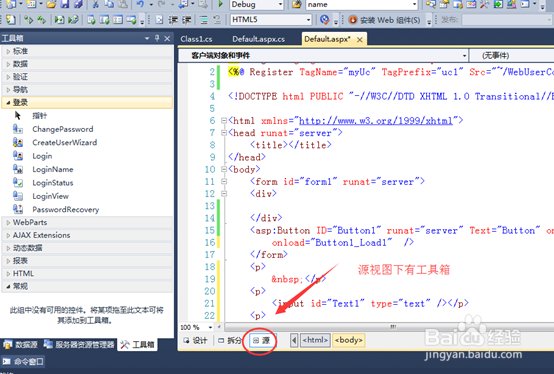554x374 pixels.
Task: Click Find in Files folder icon
Action: coord(297,4)
